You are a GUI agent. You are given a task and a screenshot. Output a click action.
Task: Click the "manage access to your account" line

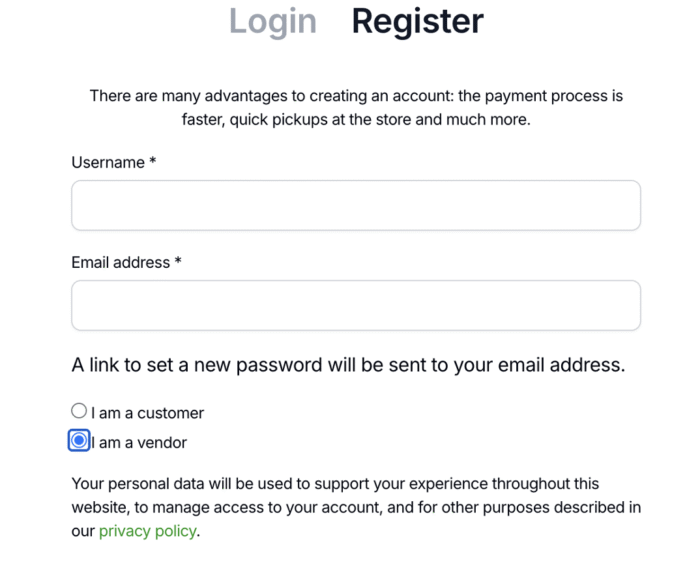[x=355, y=507]
